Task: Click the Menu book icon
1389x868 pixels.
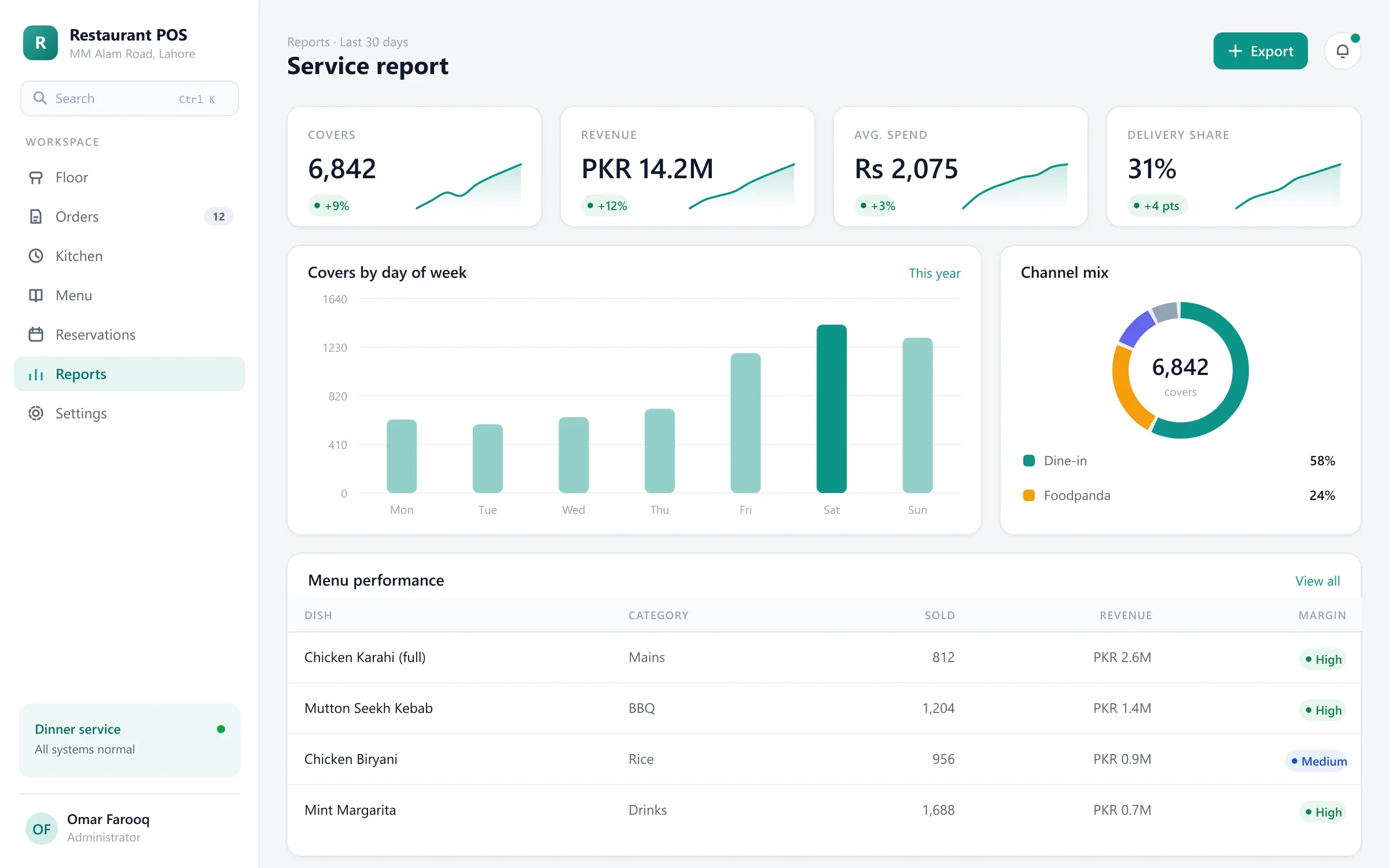Action: (x=36, y=296)
